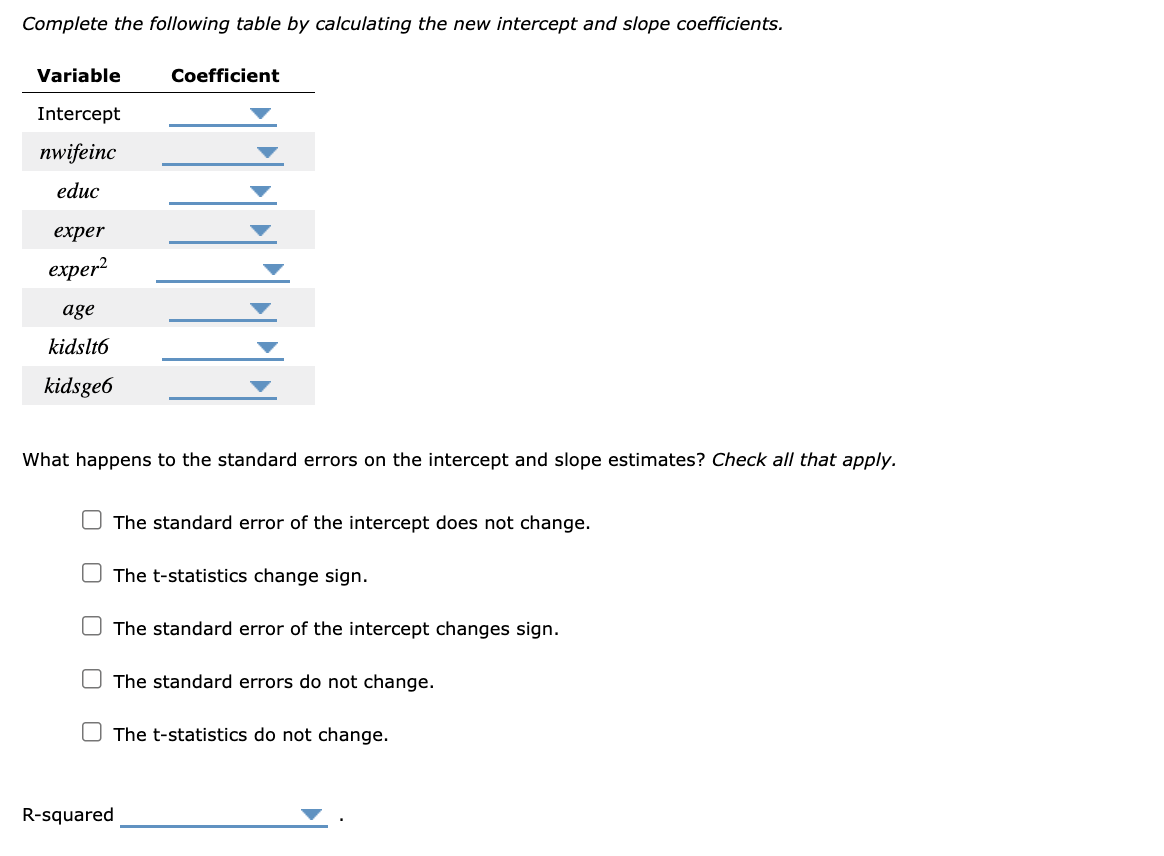Screen dimensions: 1164x856
Task: Check 'The standard error of the intercept does not change'
Action: pyautogui.click(x=91, y=519)
